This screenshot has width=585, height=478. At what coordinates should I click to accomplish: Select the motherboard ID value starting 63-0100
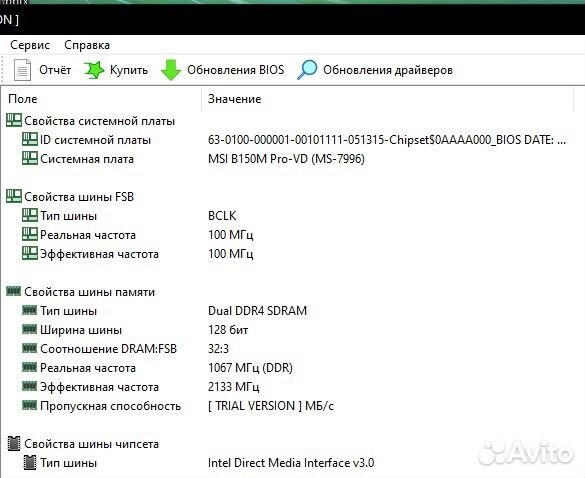[387, 140]
